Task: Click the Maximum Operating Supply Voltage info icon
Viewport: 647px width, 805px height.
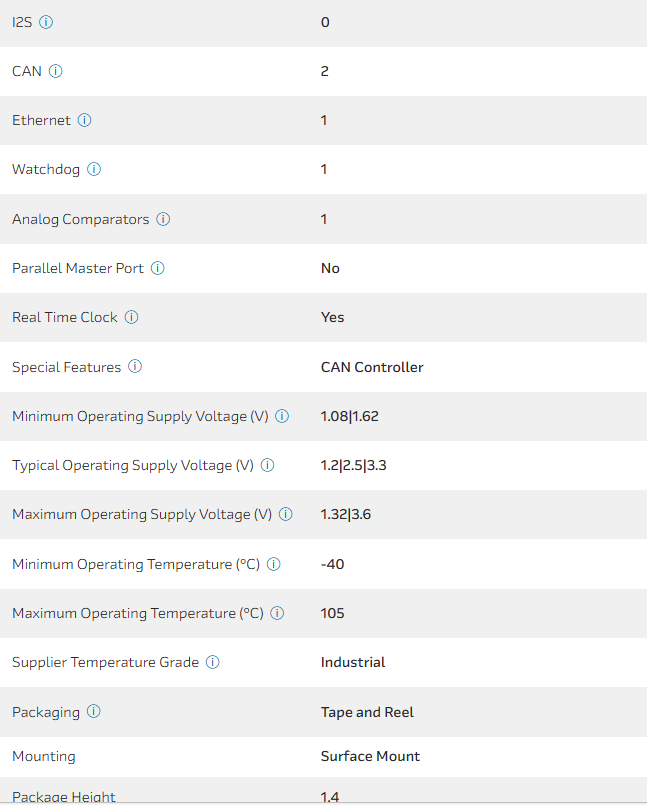Action: [286, 514]
